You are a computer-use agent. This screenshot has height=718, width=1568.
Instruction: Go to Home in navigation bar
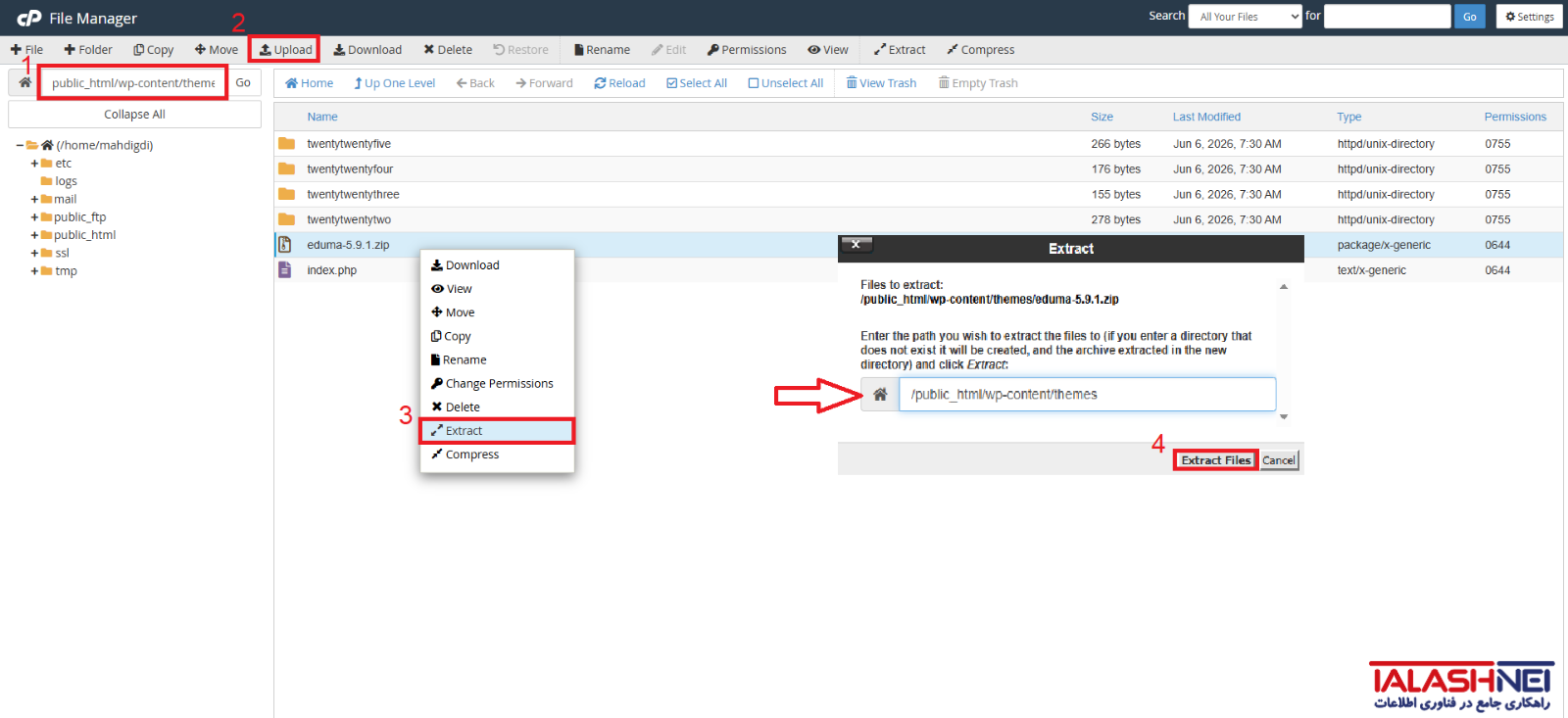point(309,83)
